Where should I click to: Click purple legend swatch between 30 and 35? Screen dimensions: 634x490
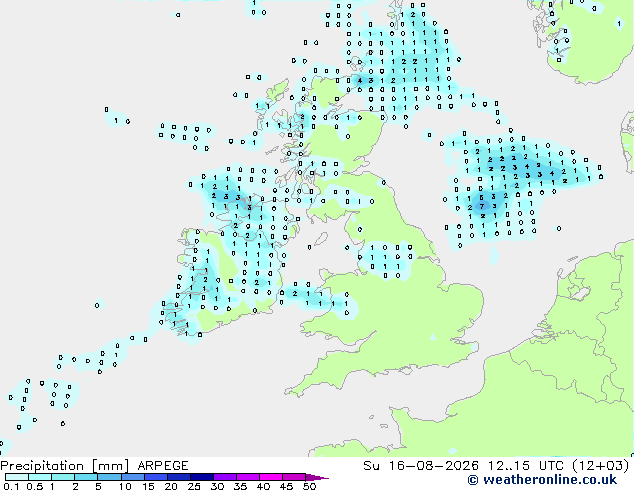point(224,477)
